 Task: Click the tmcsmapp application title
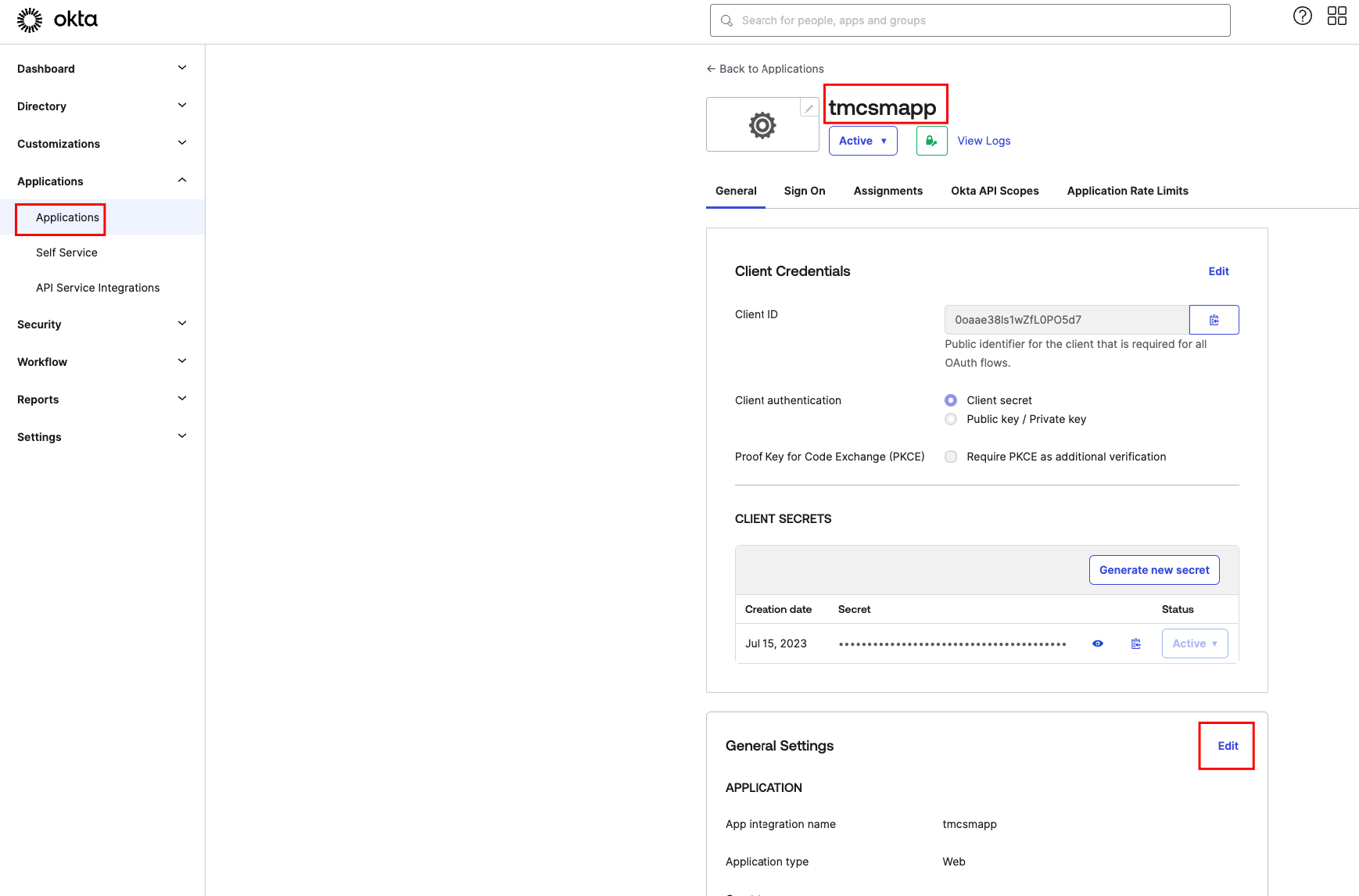[x=882, y=107]
